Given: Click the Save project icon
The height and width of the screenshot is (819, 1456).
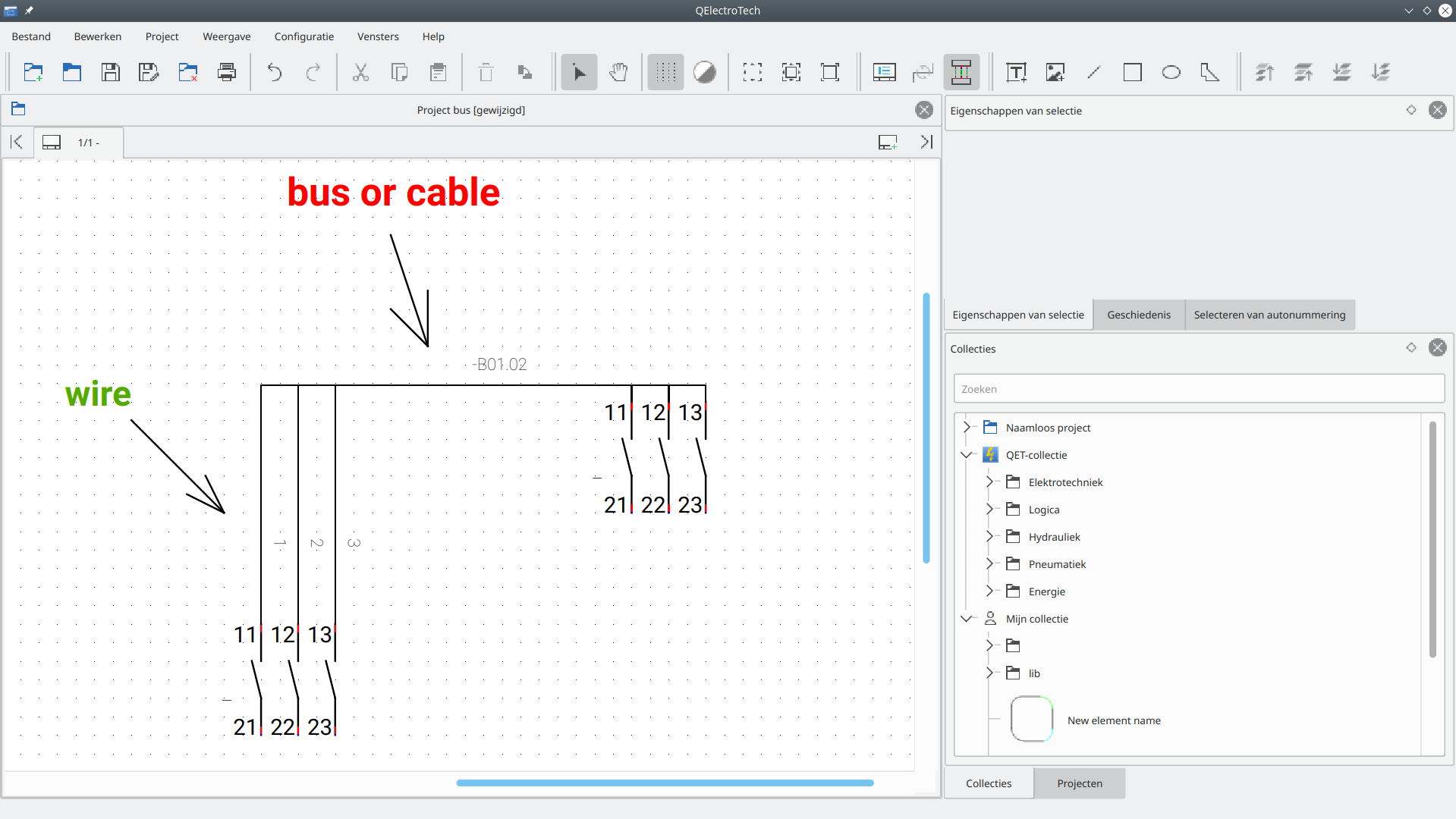Looking at the screenshot, I should [111, 73].
